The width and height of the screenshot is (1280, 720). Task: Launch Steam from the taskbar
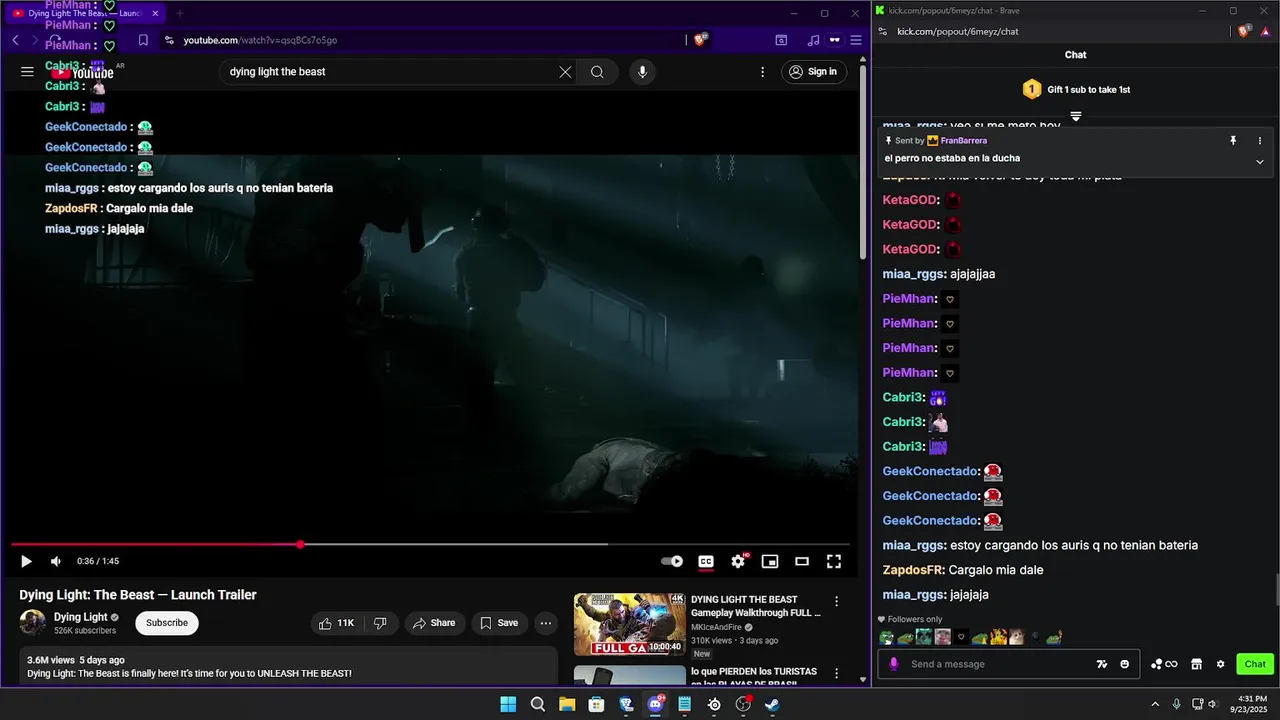tap(772, 704)
